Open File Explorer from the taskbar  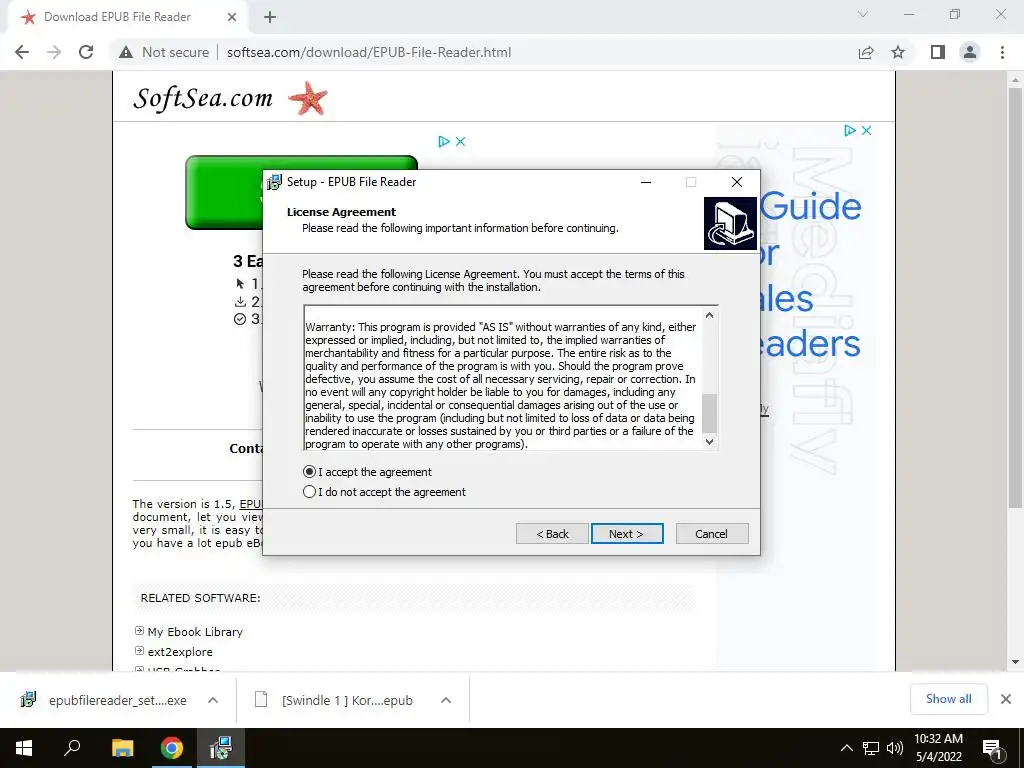pyautogui.click(x=122, y=748)
